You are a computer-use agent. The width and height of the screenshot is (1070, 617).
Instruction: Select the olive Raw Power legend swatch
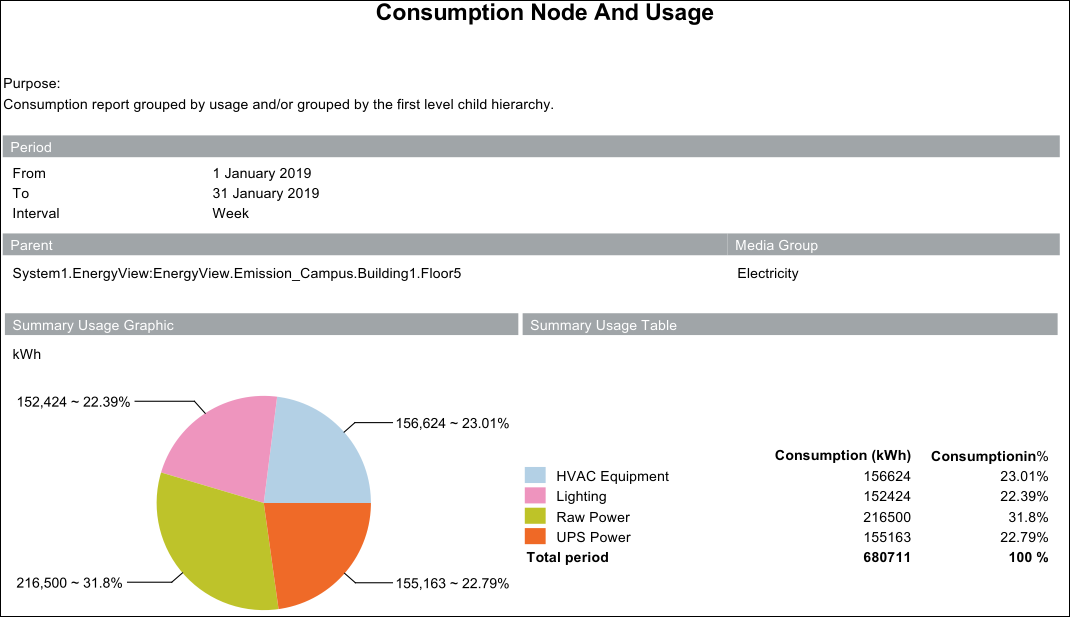click(535, 517)
